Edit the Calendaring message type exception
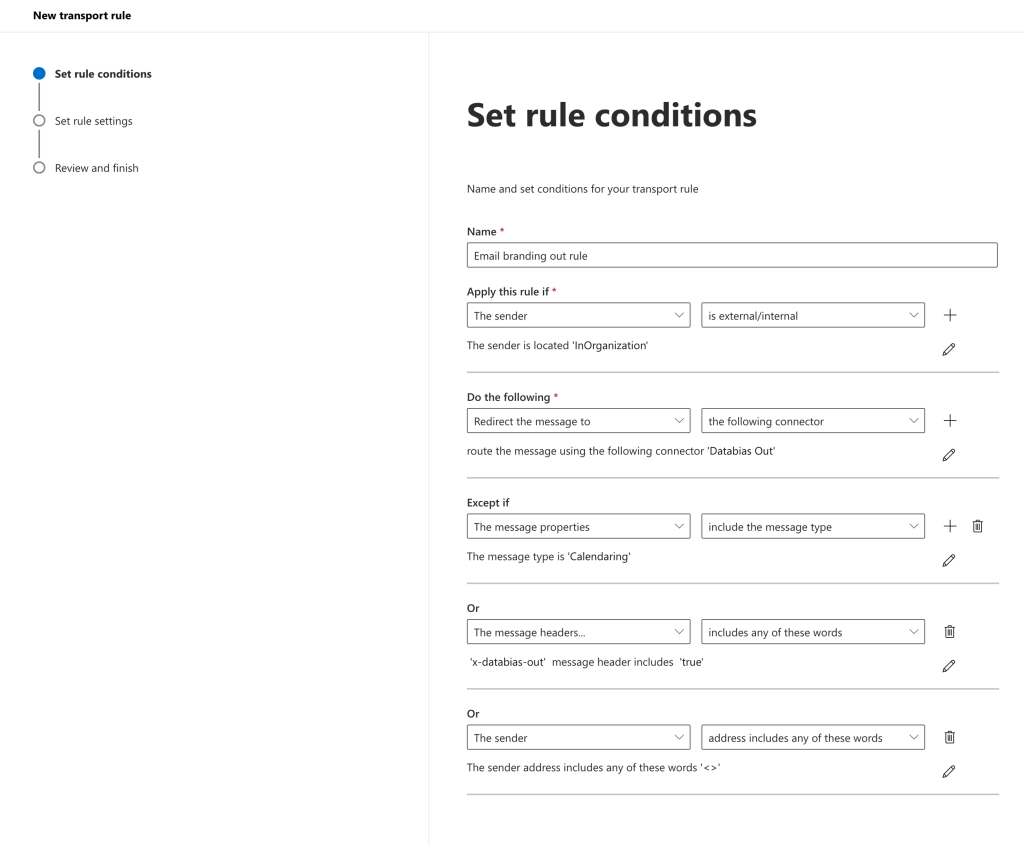Screen dimensions: 1024x845 pos(949,560)
